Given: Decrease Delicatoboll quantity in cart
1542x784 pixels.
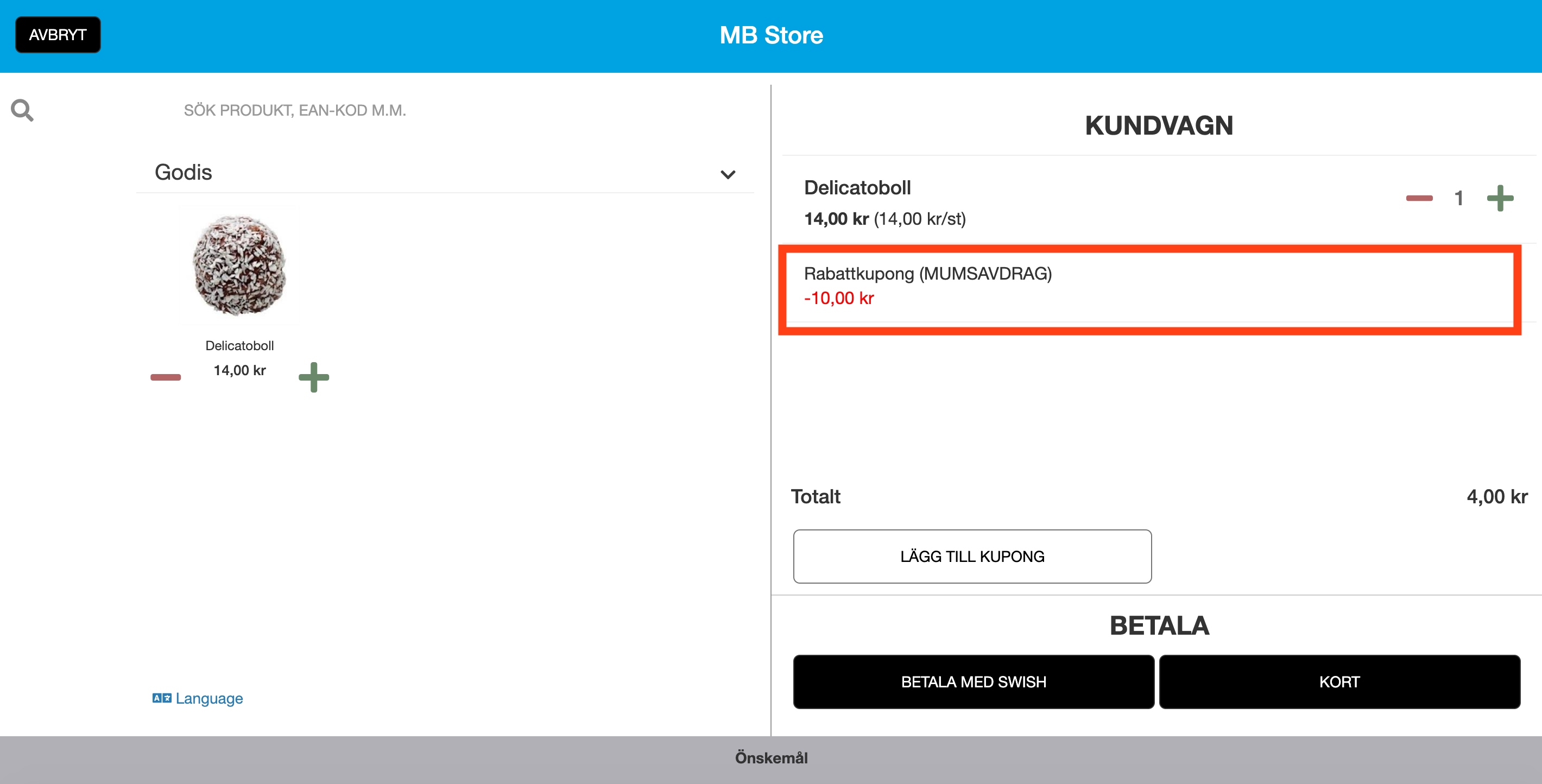Looking at the screenshot, I should [1419, 198].
